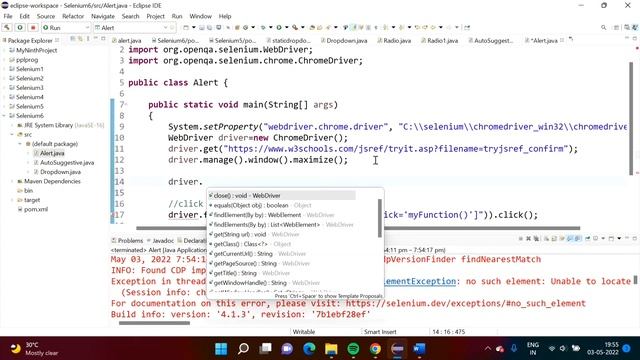Expand the target folder node
This screenshot has width=640, height=360.
[12, 200]
